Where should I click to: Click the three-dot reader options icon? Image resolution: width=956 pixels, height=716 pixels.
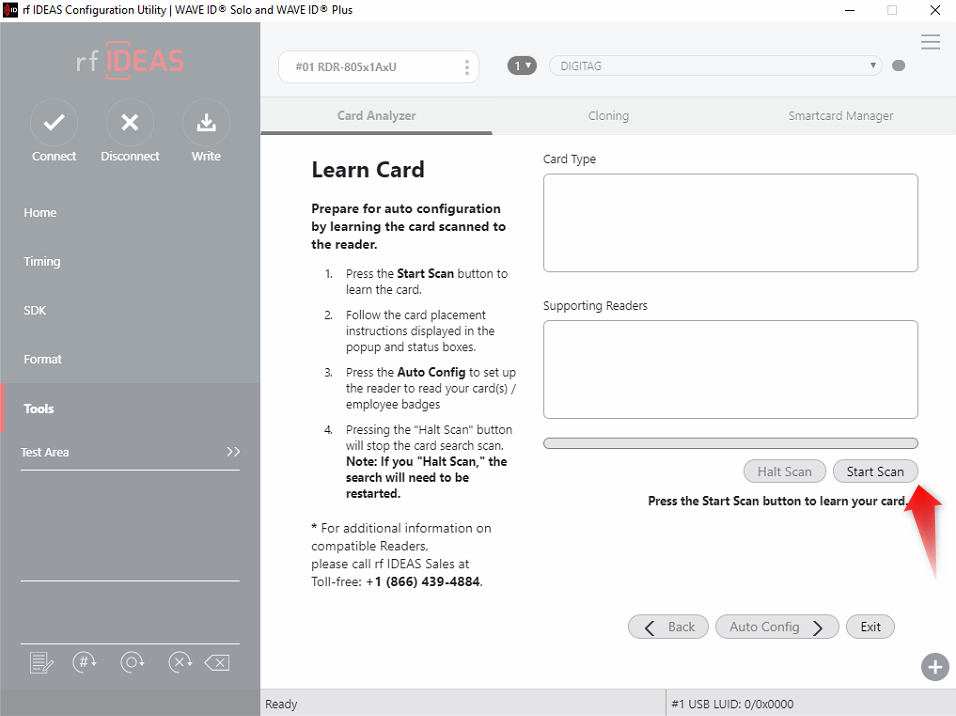click(467, 67)
